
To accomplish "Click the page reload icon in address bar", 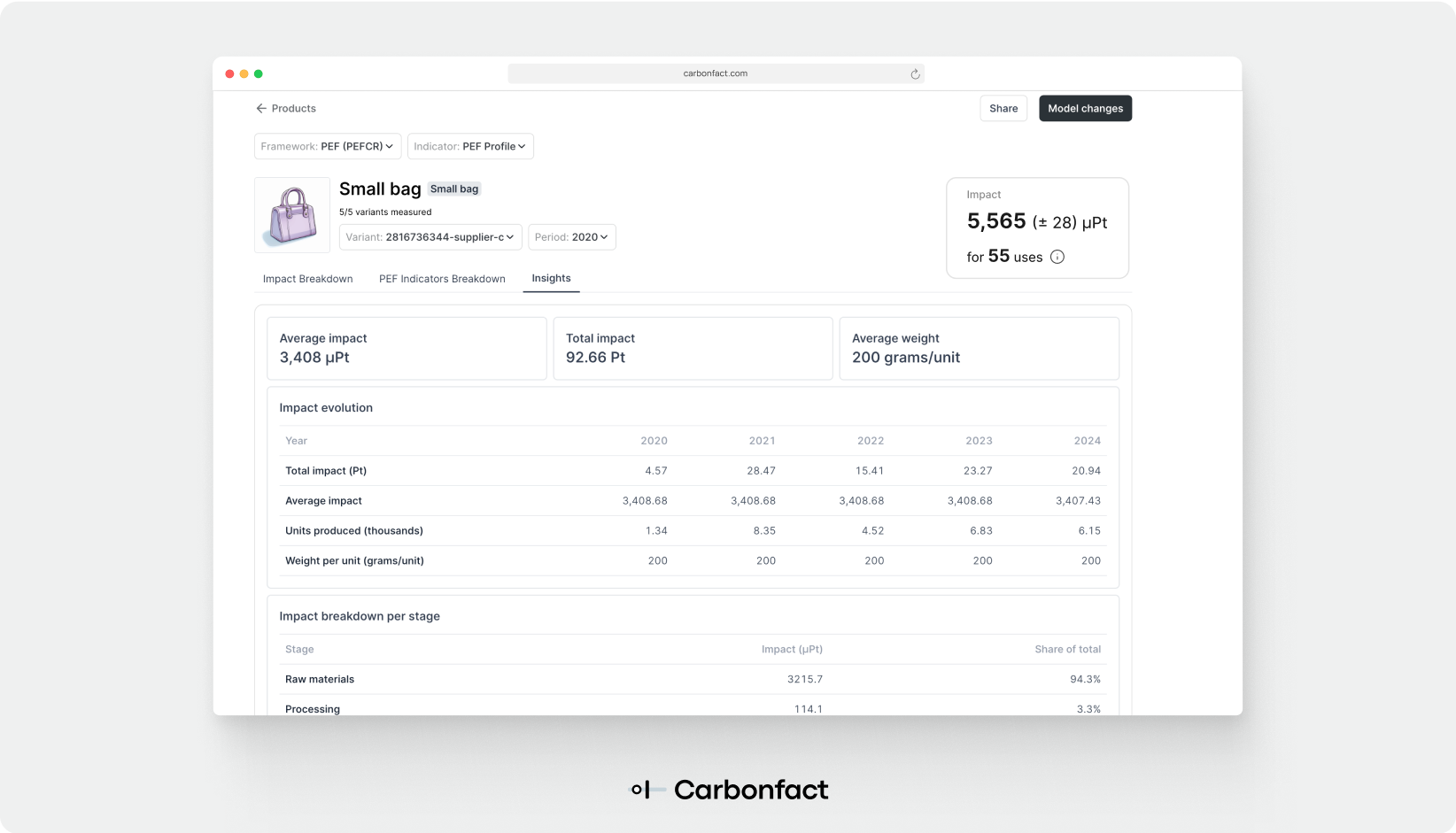I will click(915, 74).
